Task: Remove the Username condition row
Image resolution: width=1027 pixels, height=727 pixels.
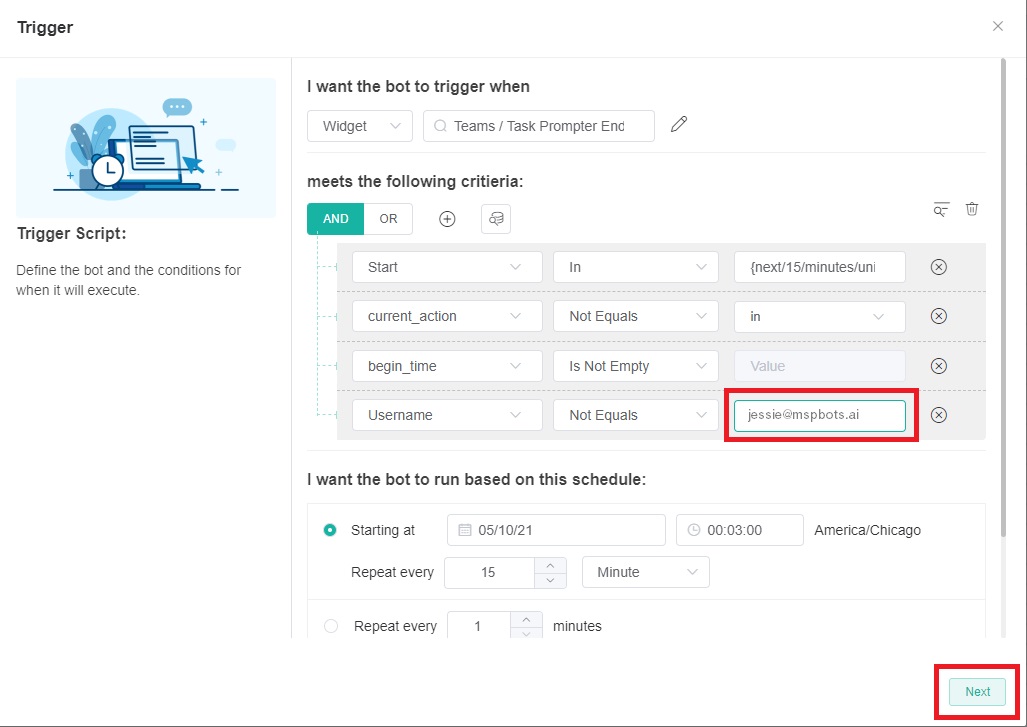Action: coord(938,415)
